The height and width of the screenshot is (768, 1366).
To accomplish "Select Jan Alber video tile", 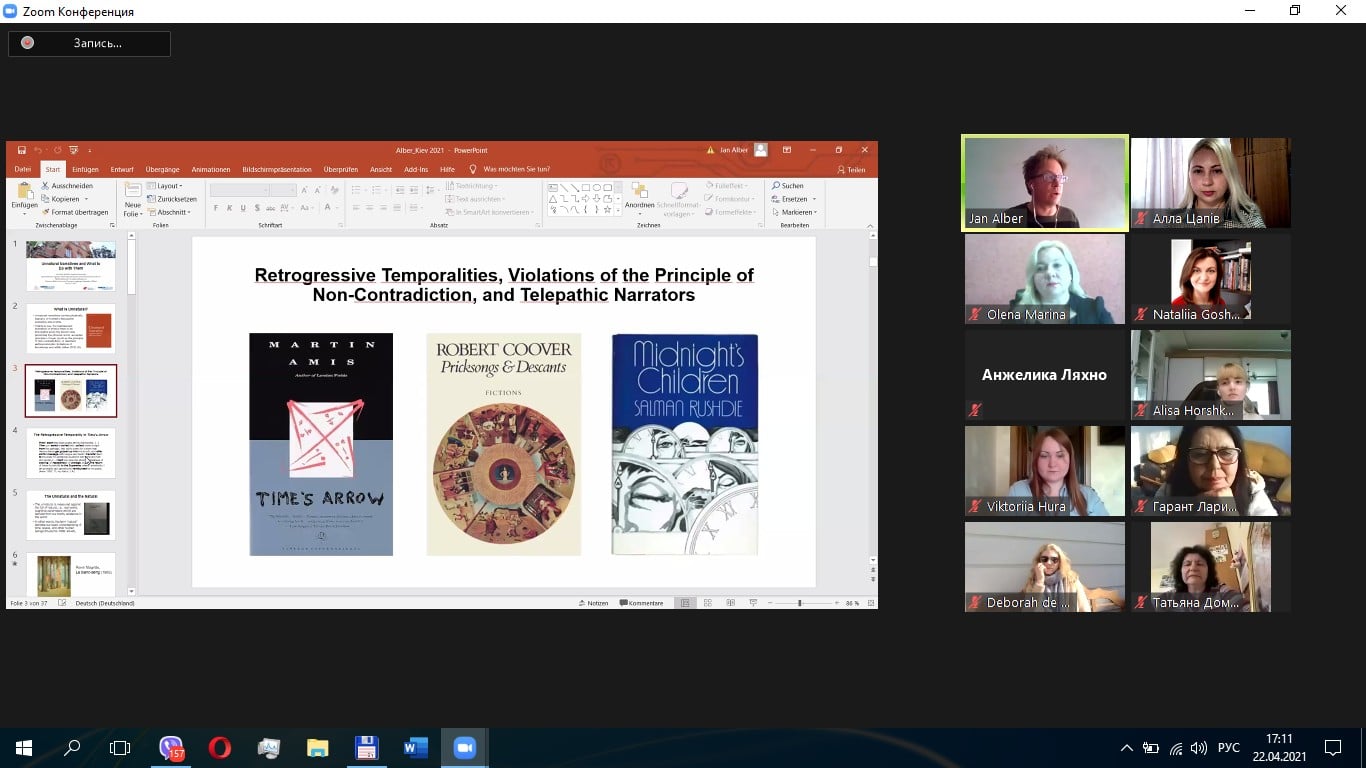I will [1045, 183].
